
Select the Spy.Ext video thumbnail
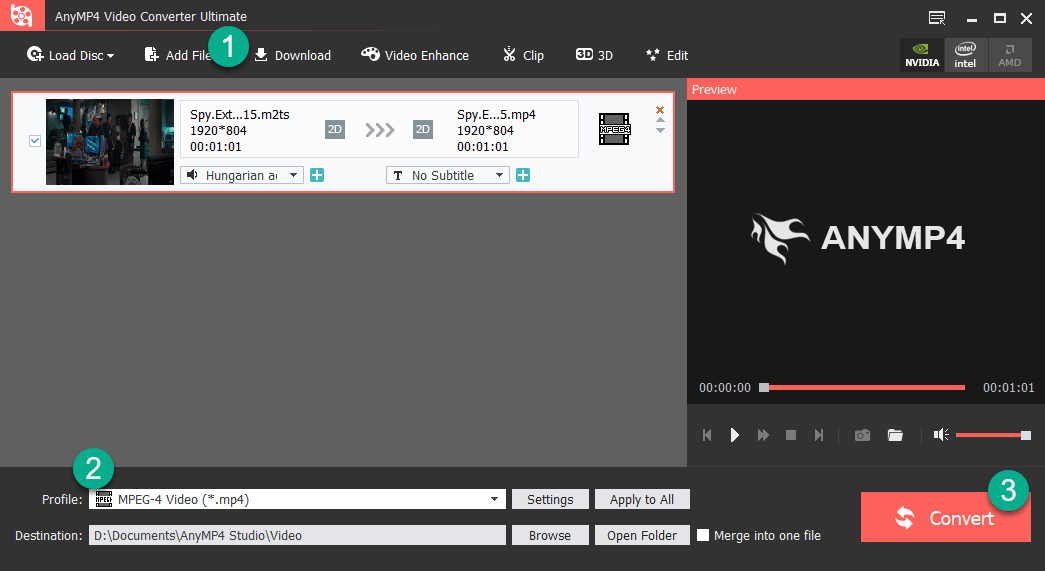[110, 142]
